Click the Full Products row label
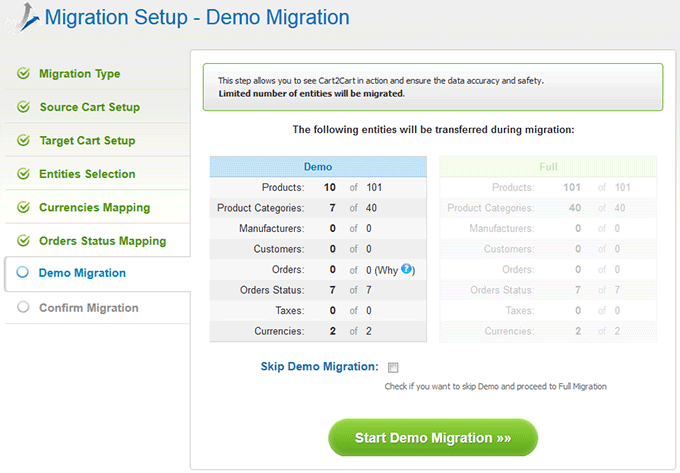The height and width of the screenshot is (473, 680). (x=513, y=187)
